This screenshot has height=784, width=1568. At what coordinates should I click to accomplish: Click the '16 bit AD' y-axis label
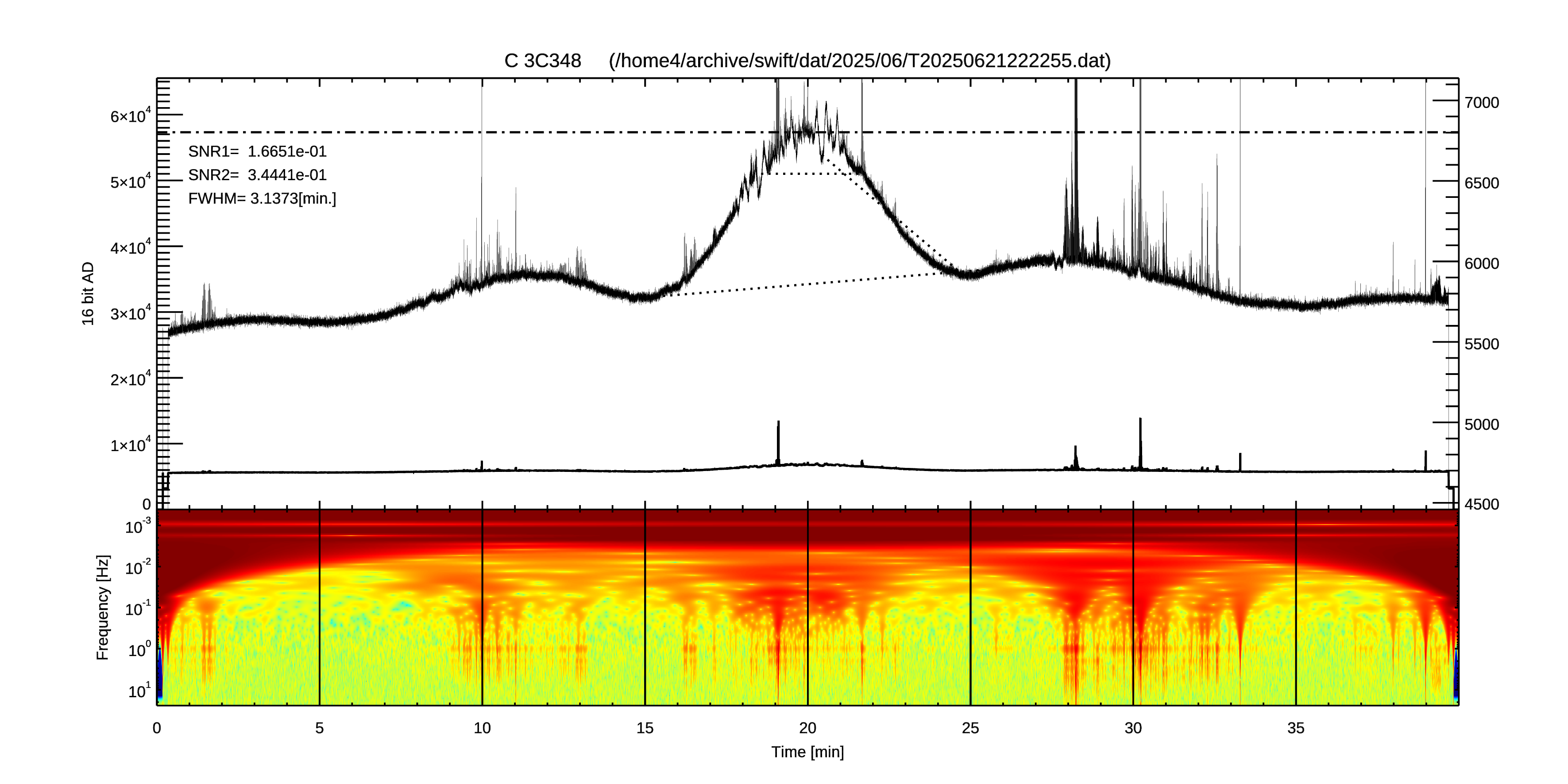88,294
